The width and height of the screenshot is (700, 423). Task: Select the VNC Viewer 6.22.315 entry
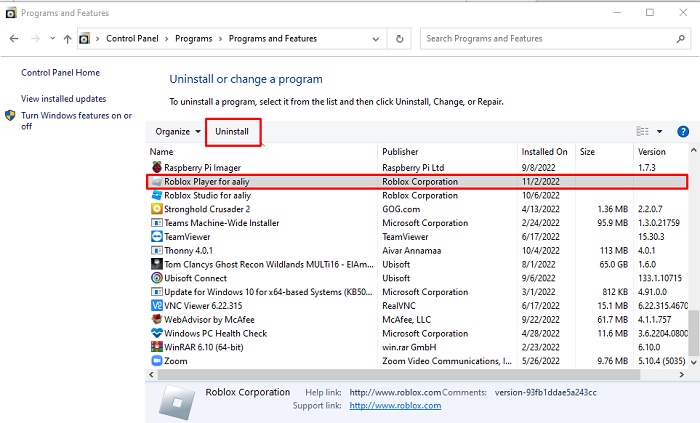click(x=203, y=306)
